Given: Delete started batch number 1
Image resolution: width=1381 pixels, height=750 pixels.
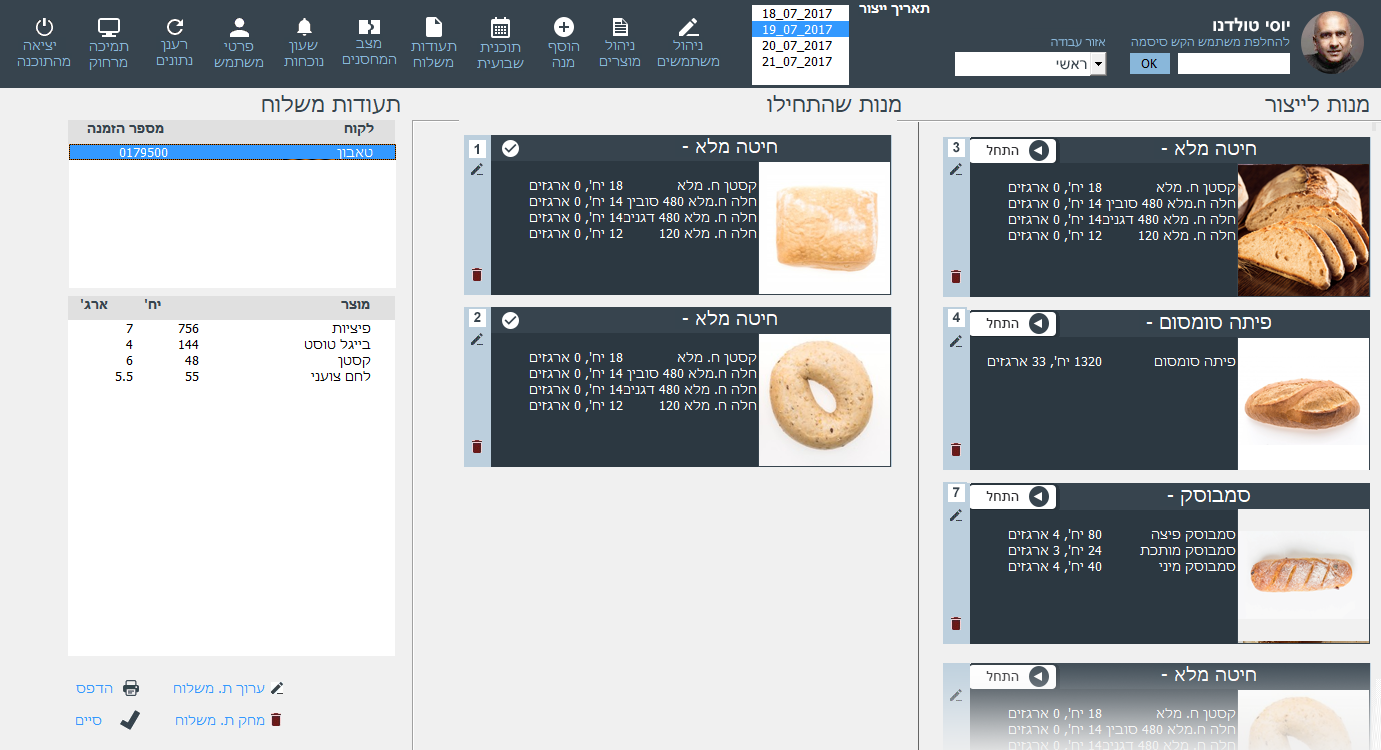Looking at the screenshot, I should pos(477,274).
